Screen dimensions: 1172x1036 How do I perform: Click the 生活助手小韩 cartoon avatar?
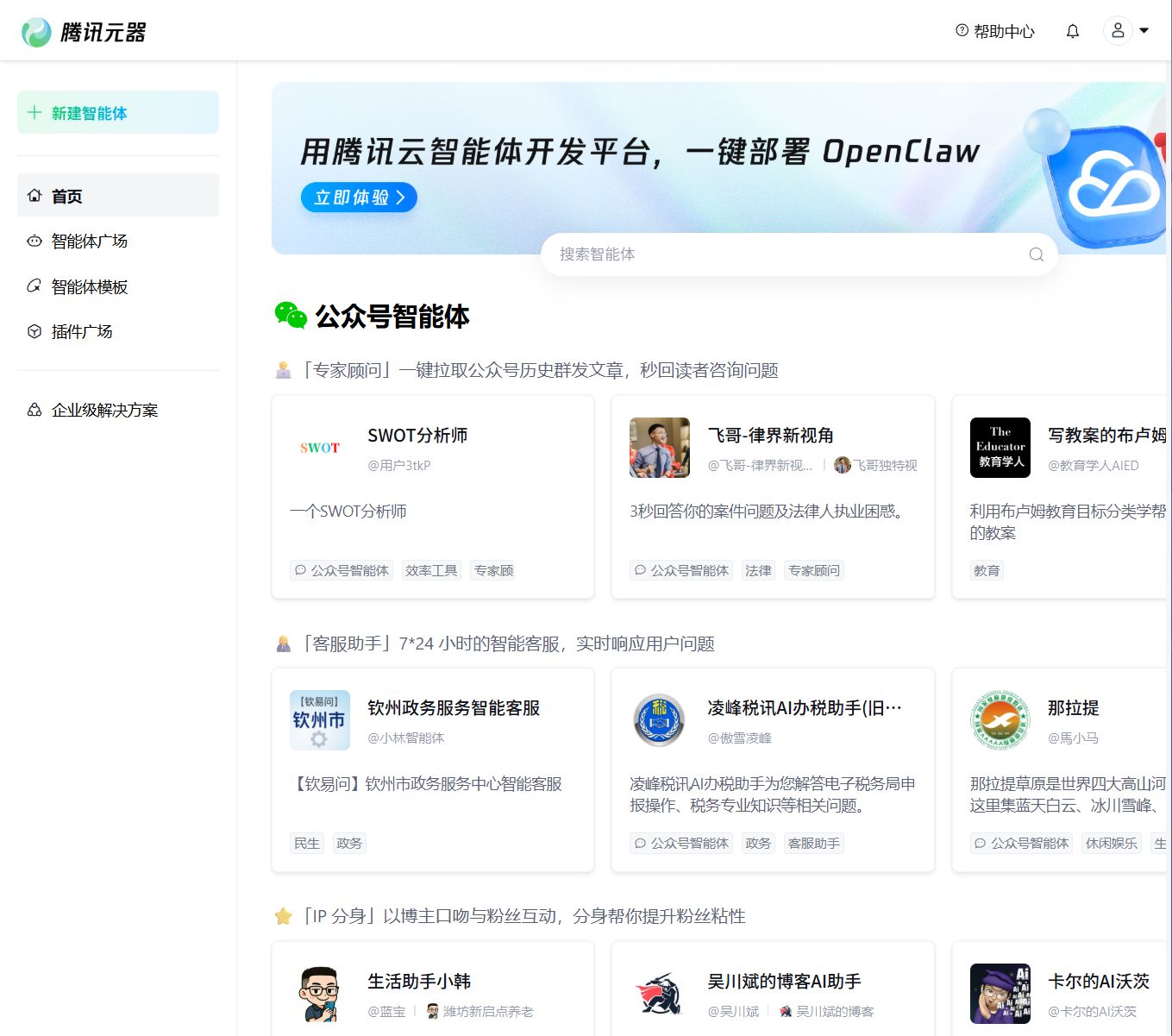pyautogui.click(x=320, y=994)
